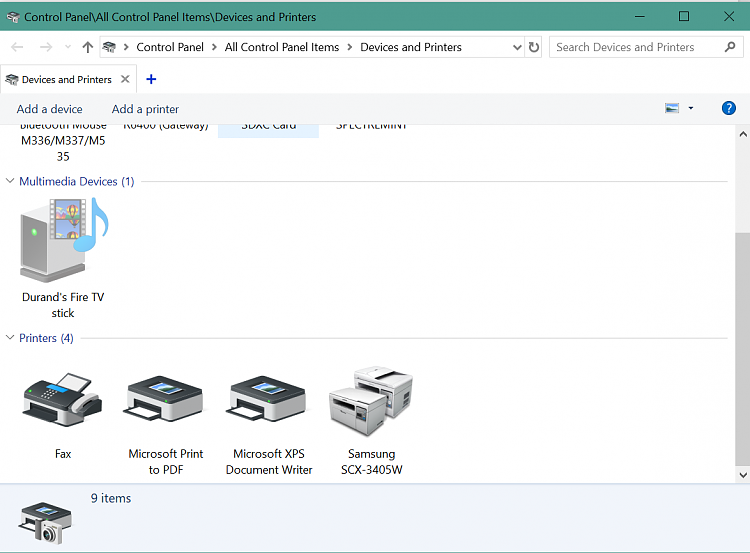
Task: Collapse the Multimedia Devices group
Action: coord(10,181)
